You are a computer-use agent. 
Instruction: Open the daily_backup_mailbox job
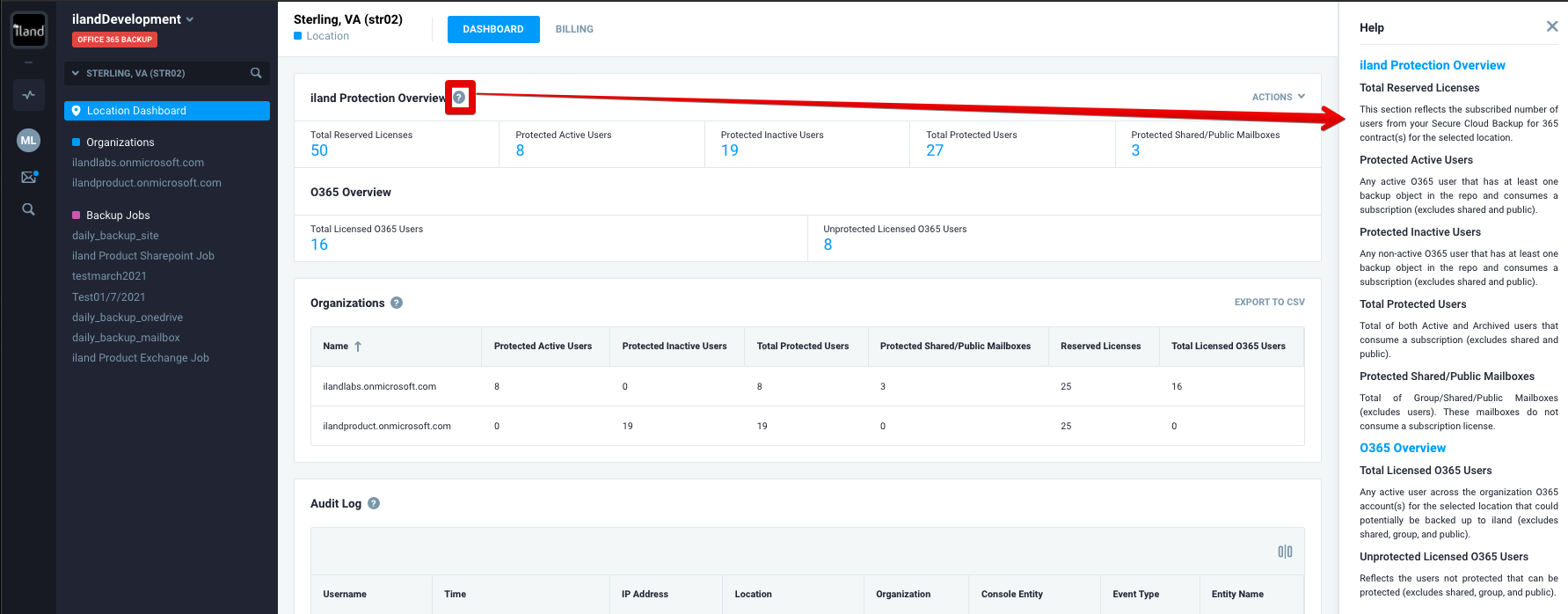point(126,338)
